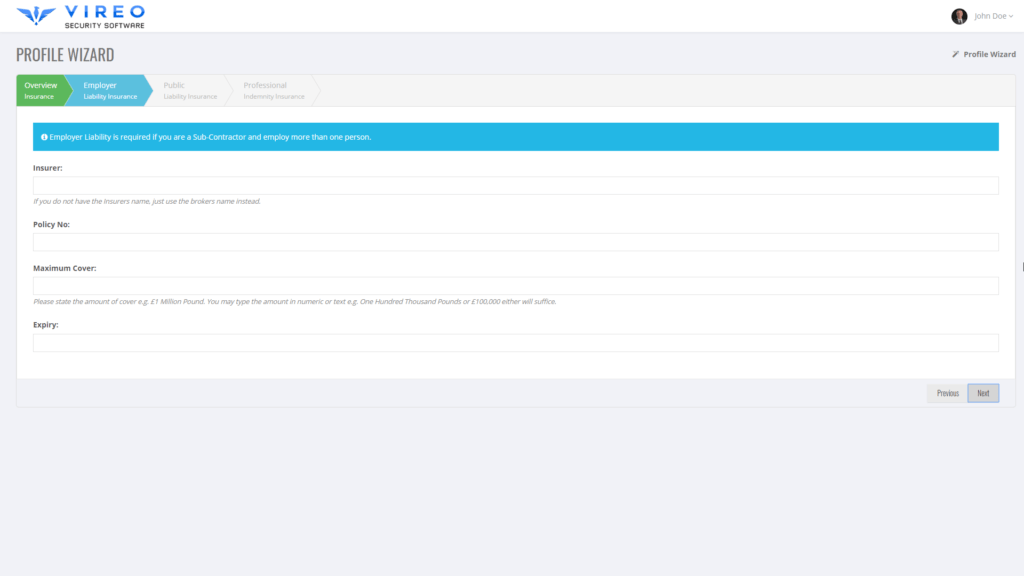Click the Next button
The height and width of the screenshot is (576, 1024).
pyautogui.click(x=982, y=393)
